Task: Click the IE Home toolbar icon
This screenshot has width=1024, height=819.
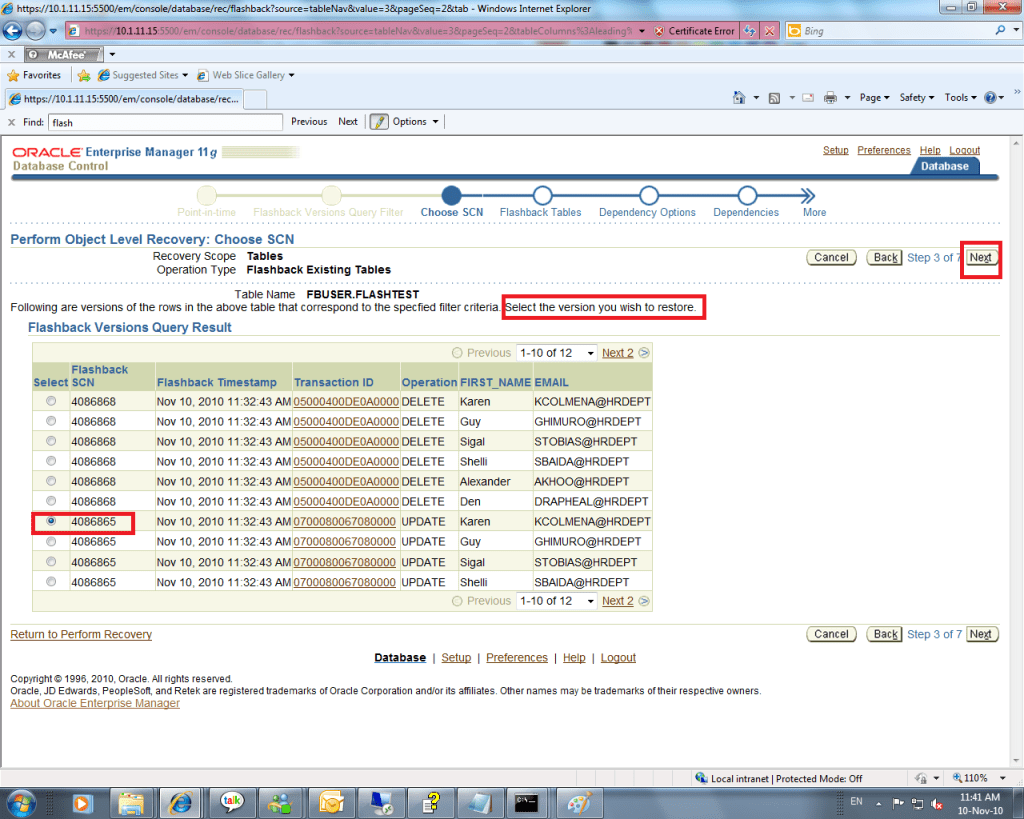Action: pos(739,98)
